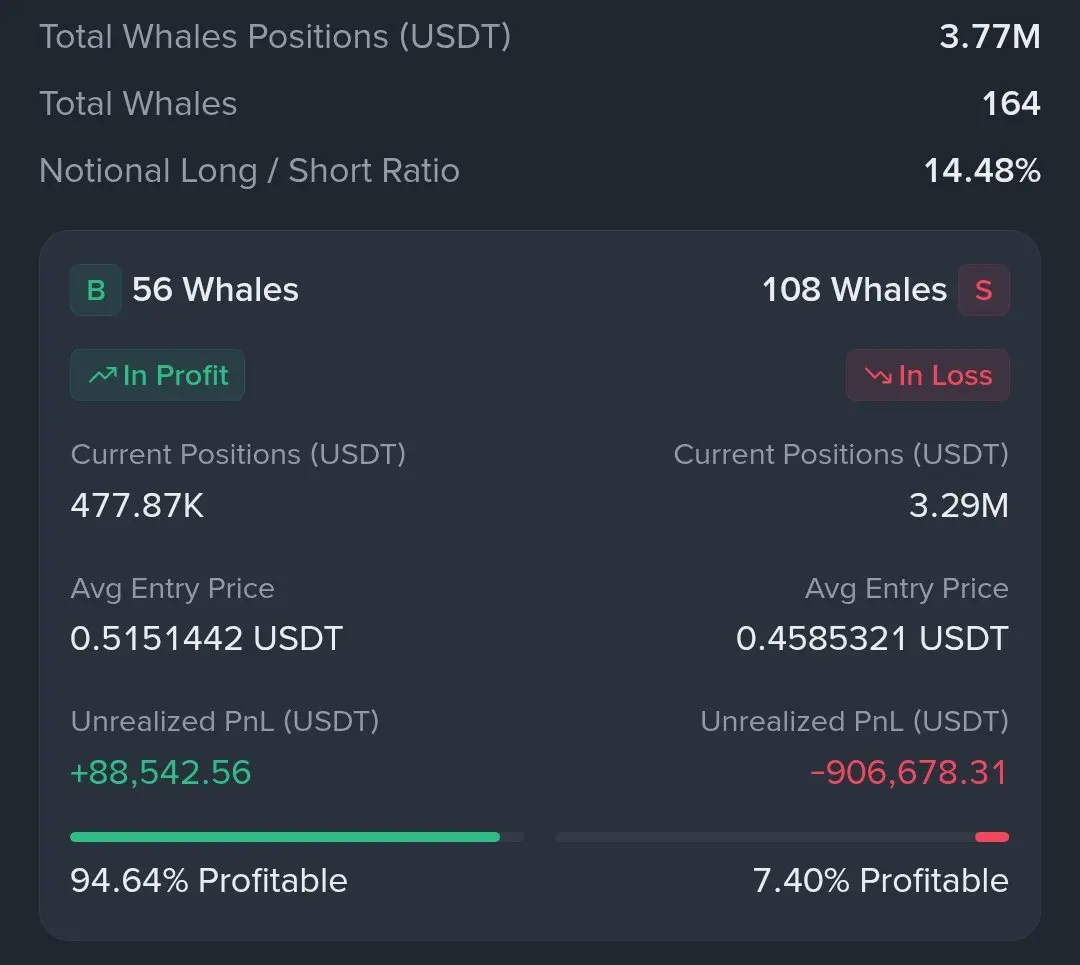This screenshot has height=965, width=1080.
Task: Click the long Current Positions value 477.87K
Action: tap(137, 506)
